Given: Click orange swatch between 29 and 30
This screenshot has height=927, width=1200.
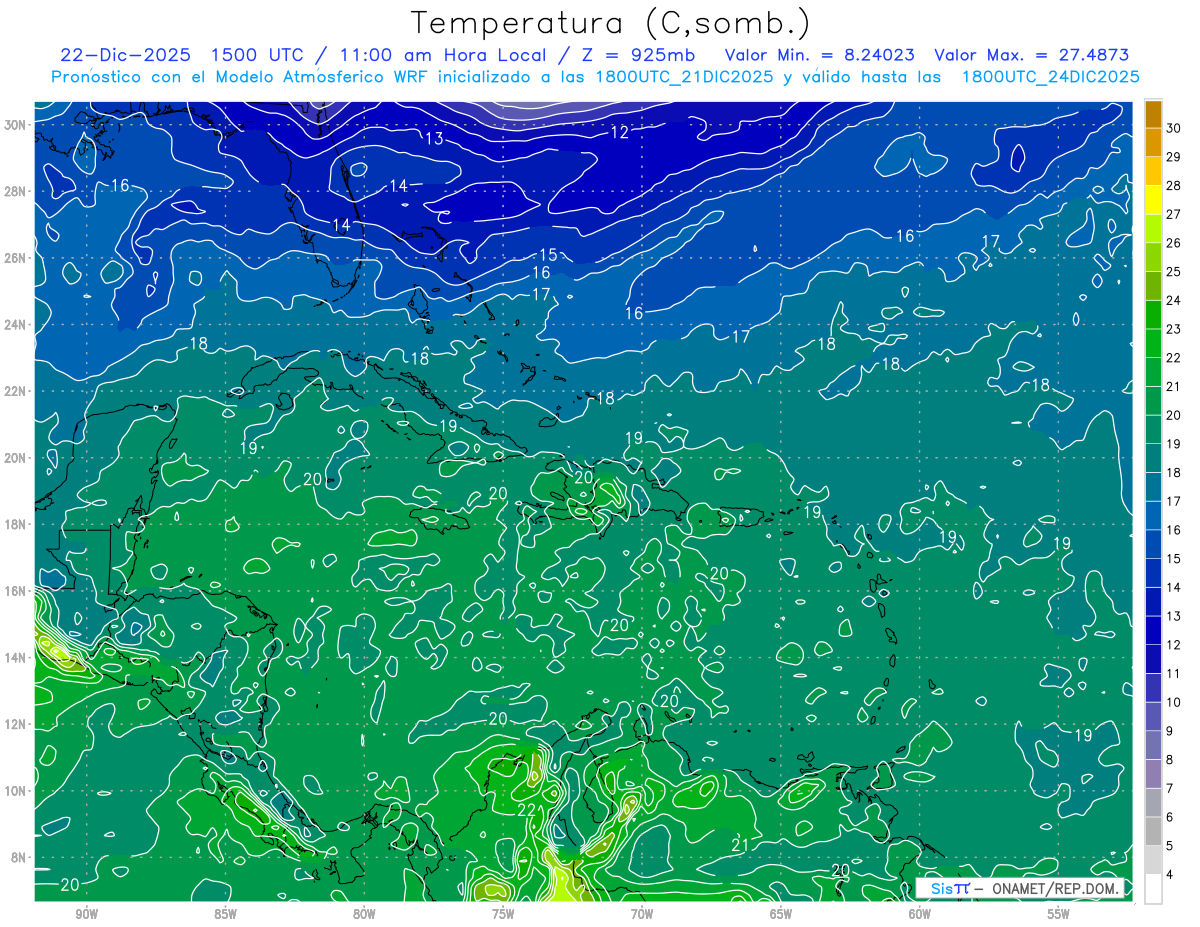Looking at the screenshot, I should coord(1153,143).
